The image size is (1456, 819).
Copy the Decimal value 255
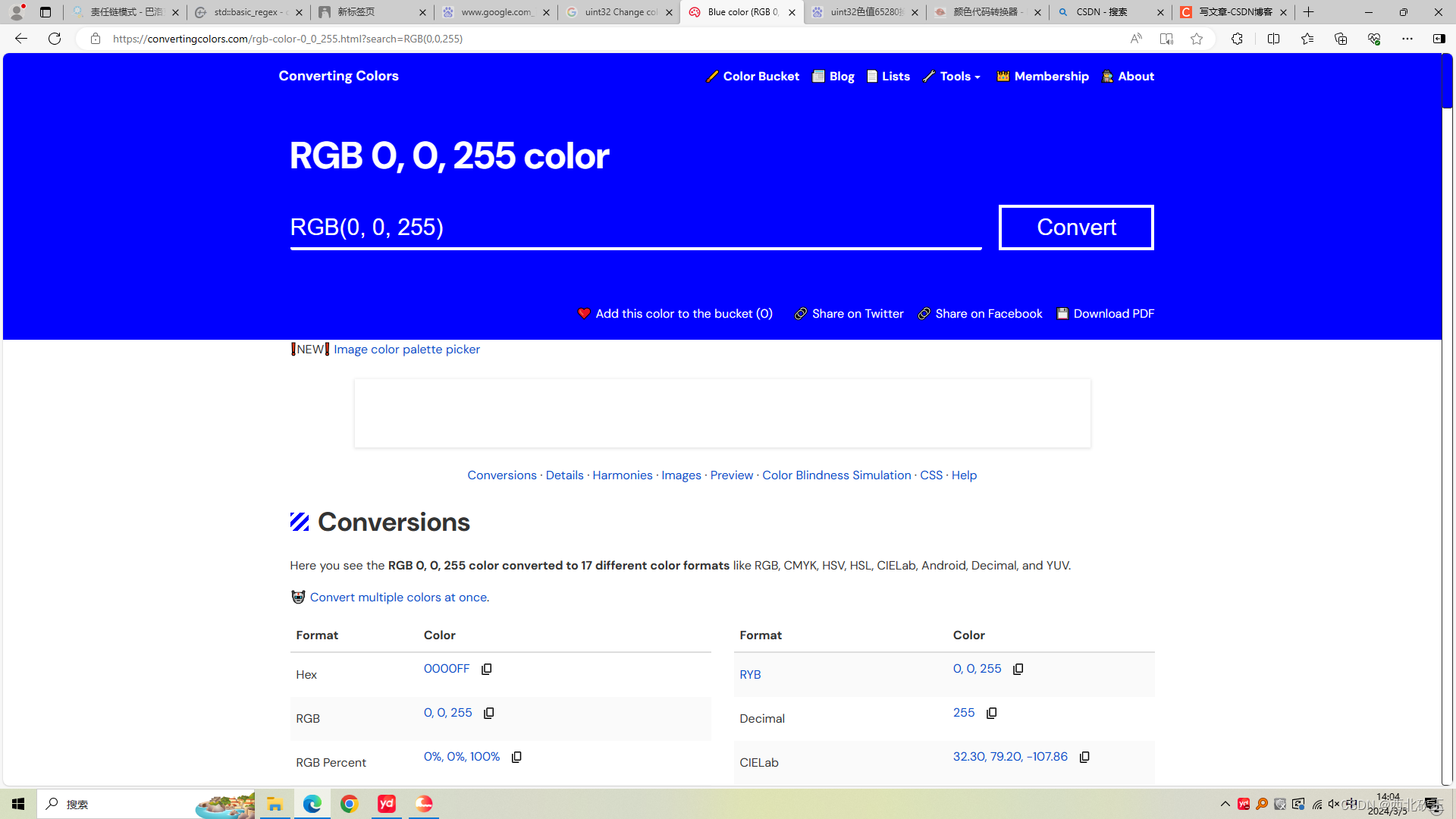(x=991, y=713)
